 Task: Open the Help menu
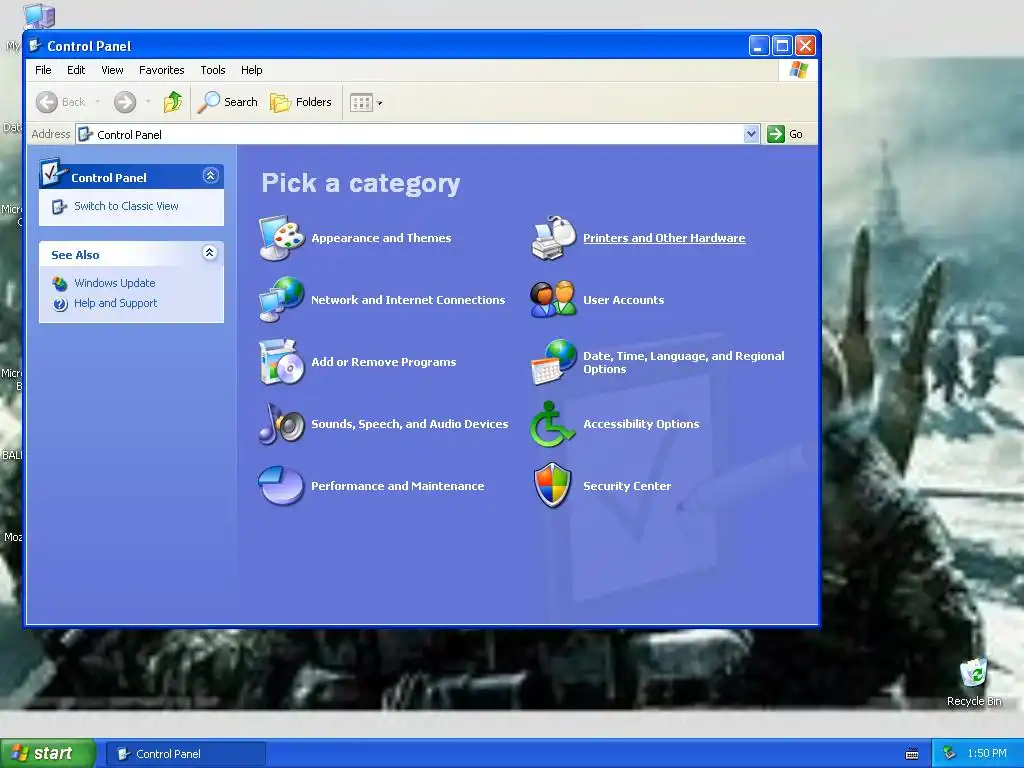coord(251,70)
